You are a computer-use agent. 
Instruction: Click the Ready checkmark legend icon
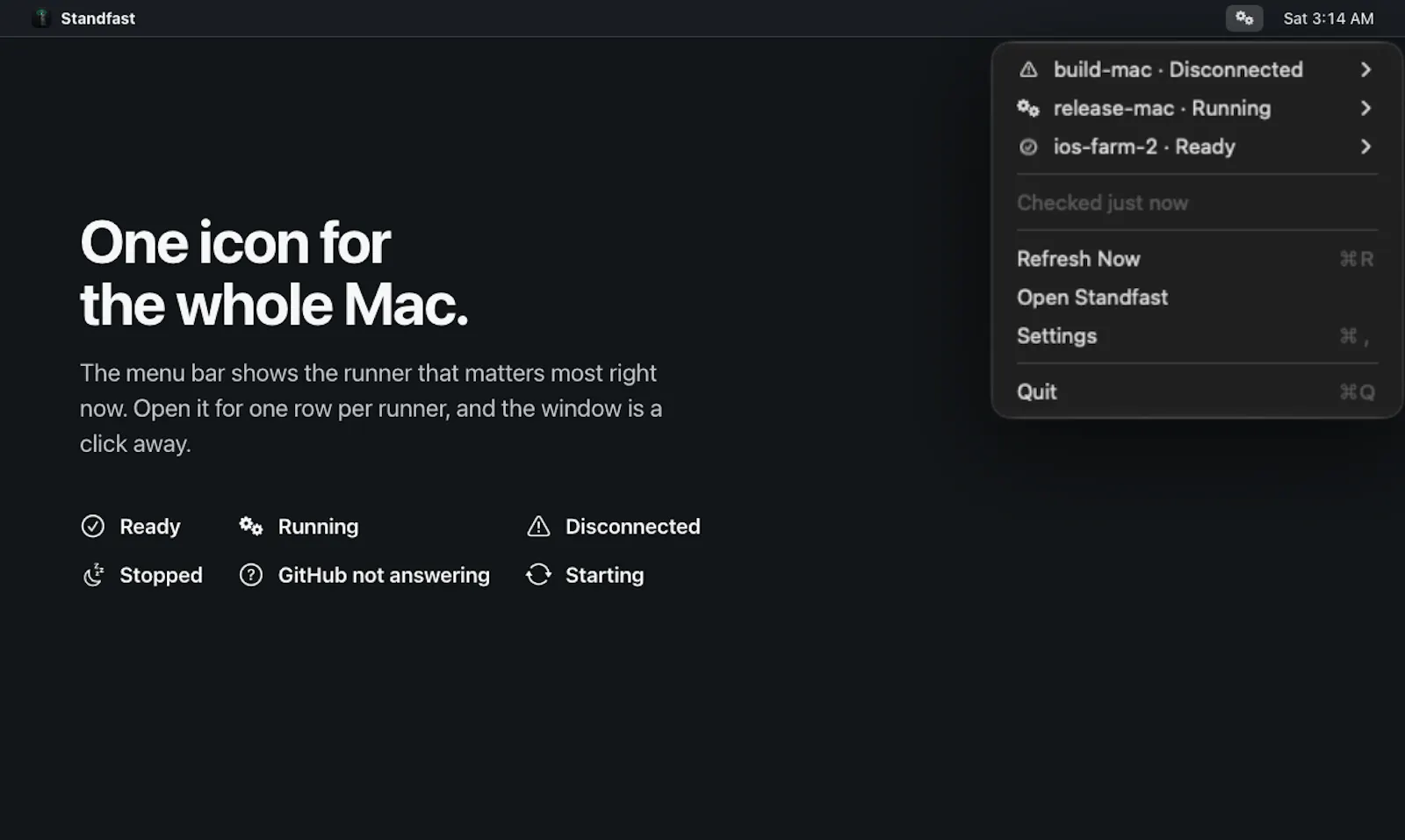tap(93, 526)
